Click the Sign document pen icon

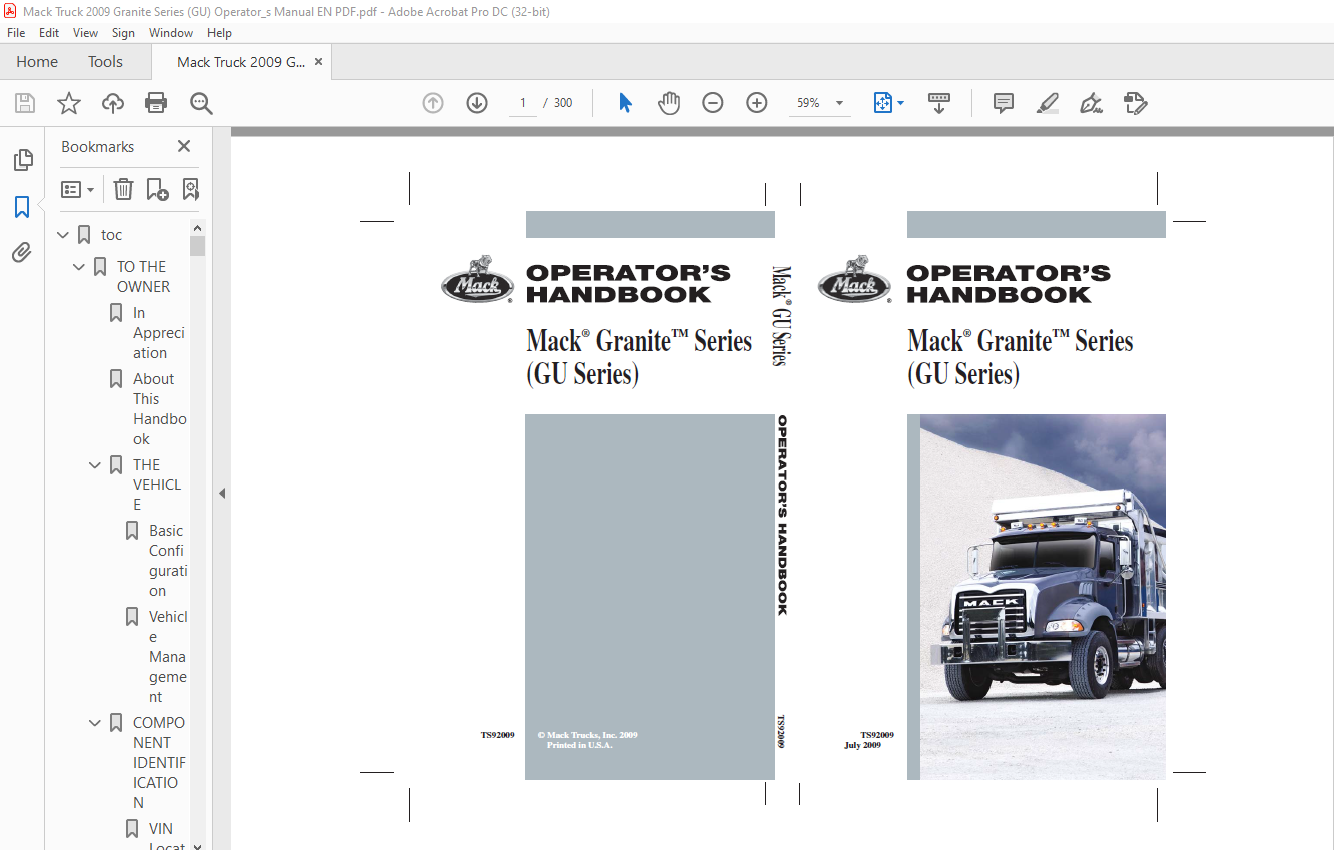coord(1091,103)
